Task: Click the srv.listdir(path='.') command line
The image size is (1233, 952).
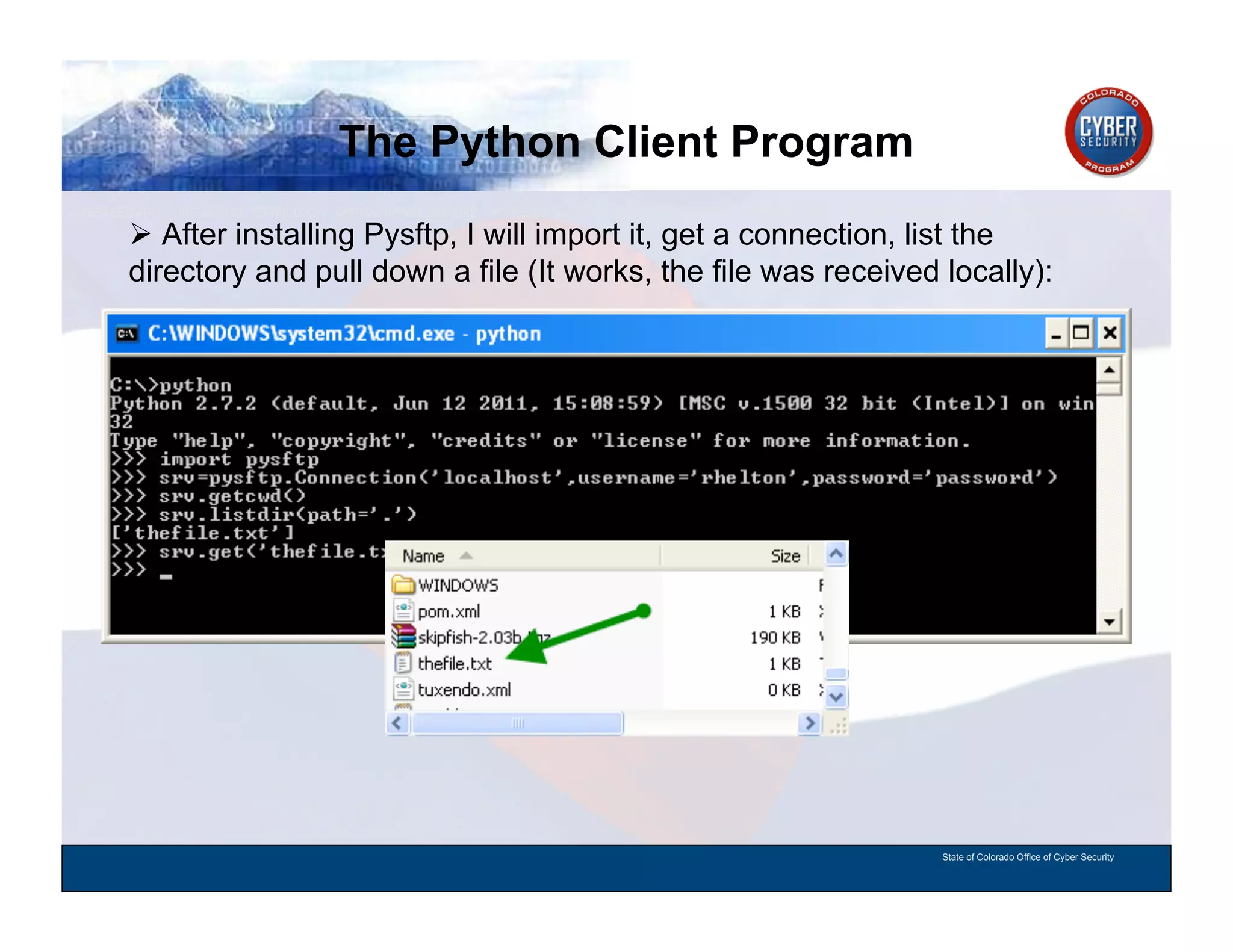Action: [264, 515]
